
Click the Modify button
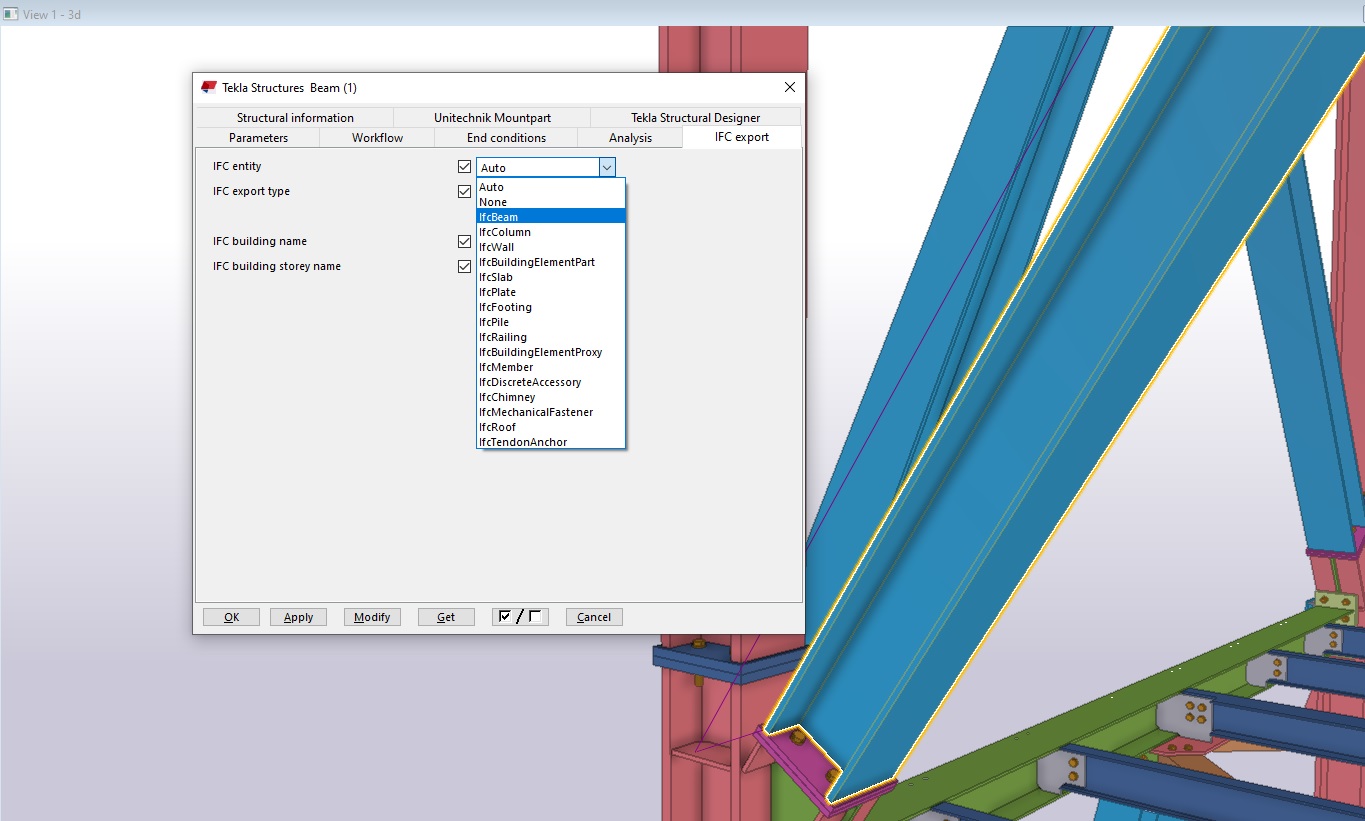tap(372, 617)
